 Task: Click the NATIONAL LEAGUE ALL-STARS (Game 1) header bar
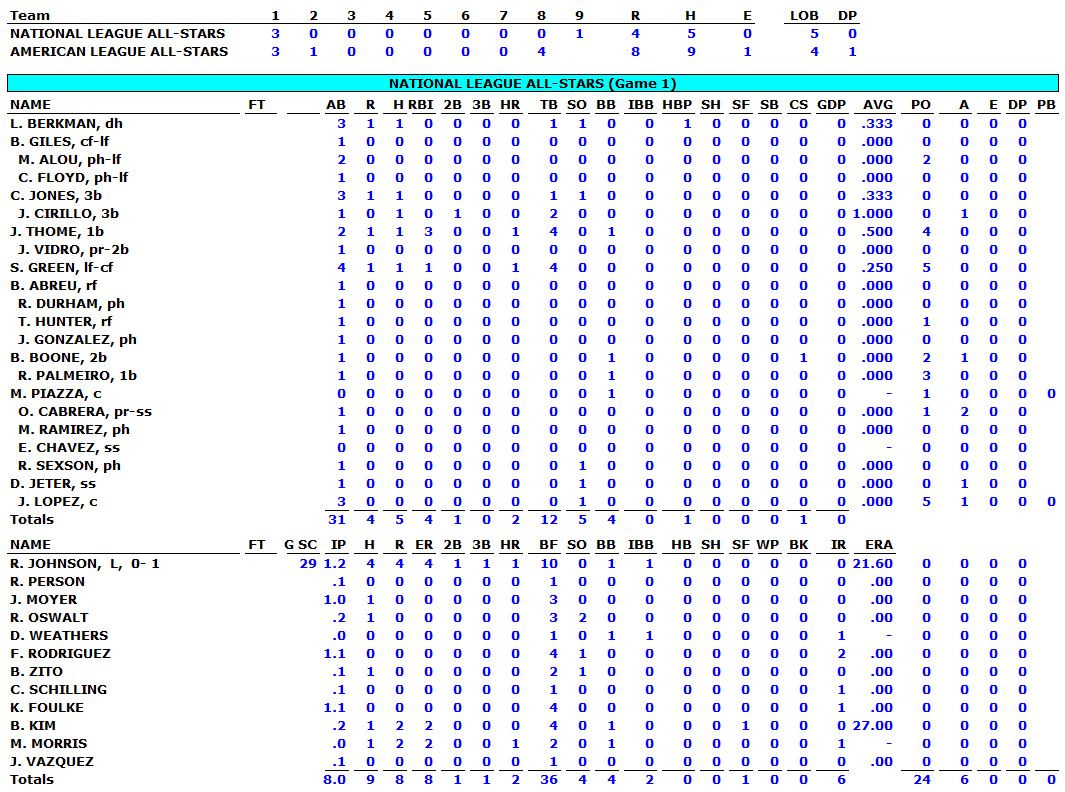(532, 84)
